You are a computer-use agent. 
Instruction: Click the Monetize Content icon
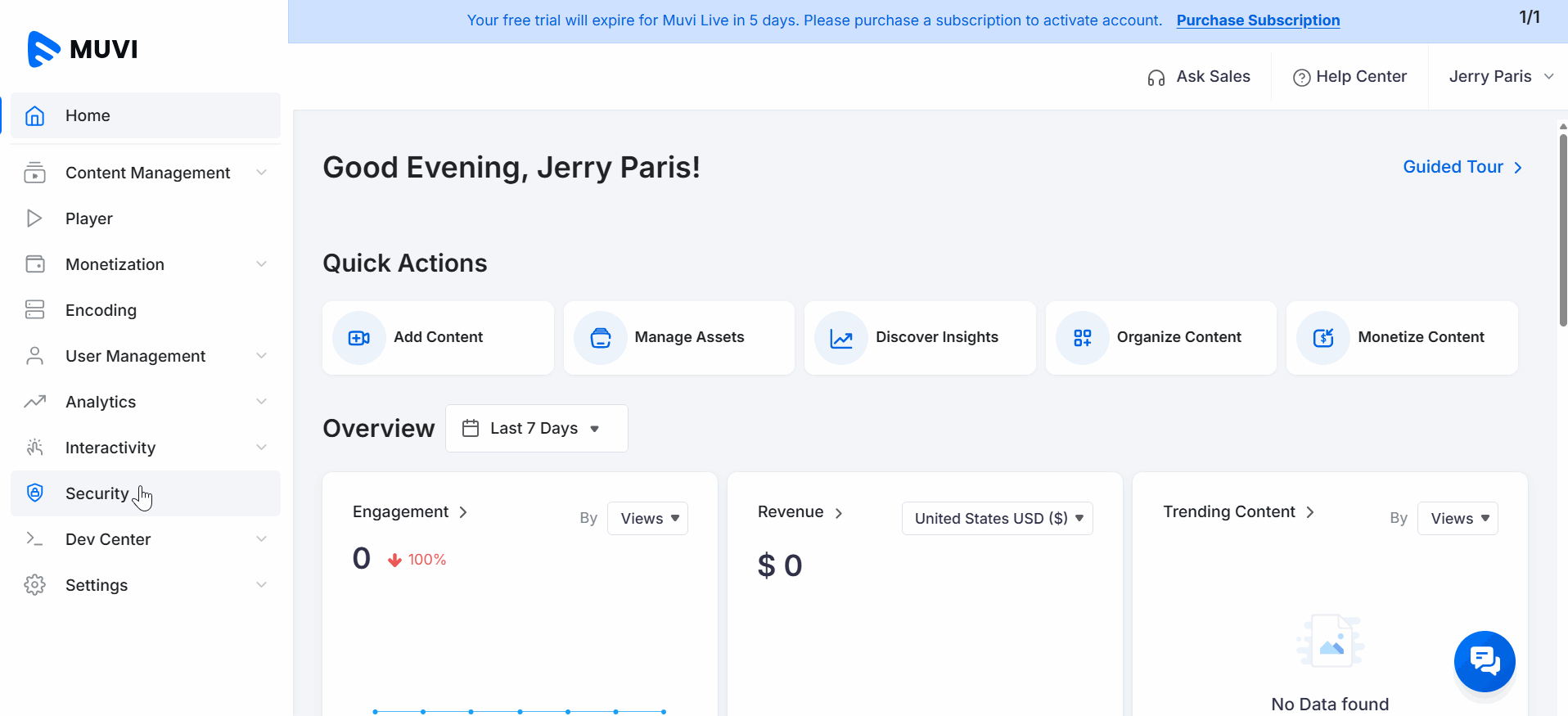[1323, 338]
